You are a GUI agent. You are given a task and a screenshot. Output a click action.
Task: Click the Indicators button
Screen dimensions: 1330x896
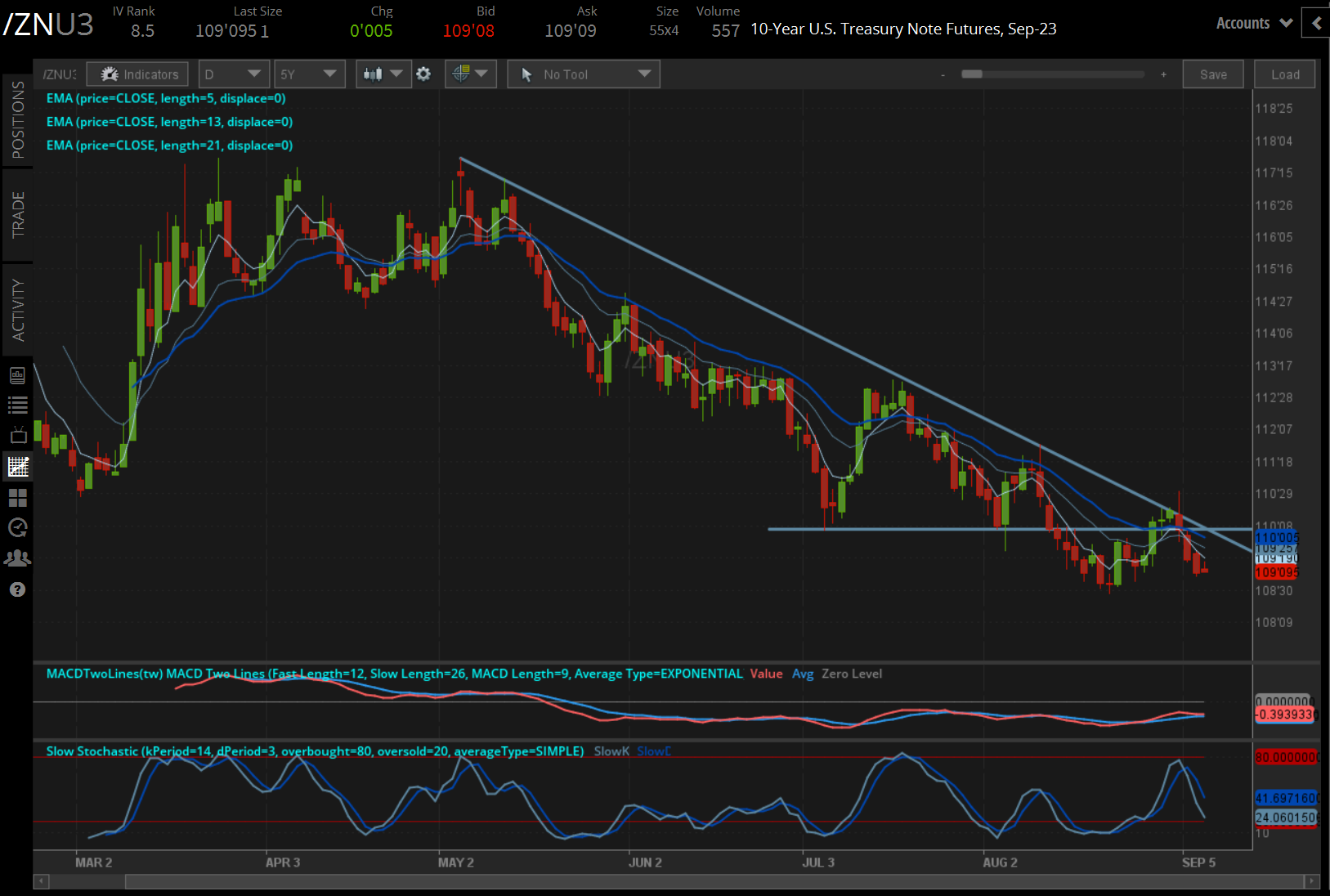coord(138,74)
